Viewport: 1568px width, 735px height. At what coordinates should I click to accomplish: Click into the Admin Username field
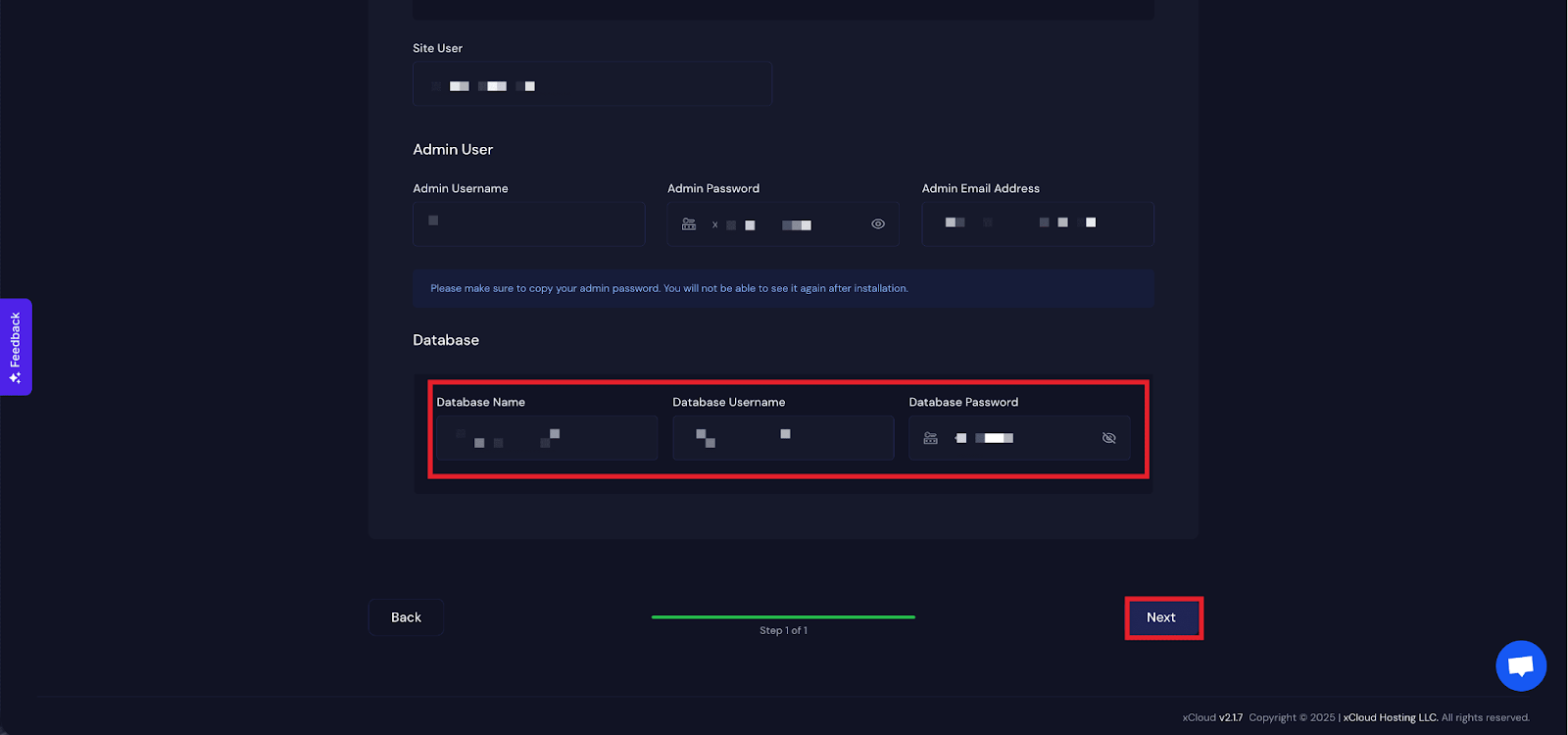tap(528, 223)
